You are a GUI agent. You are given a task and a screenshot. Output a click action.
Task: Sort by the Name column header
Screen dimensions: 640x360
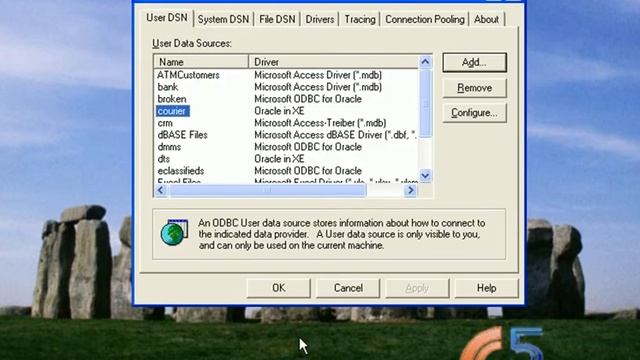[x=201, y=62]
